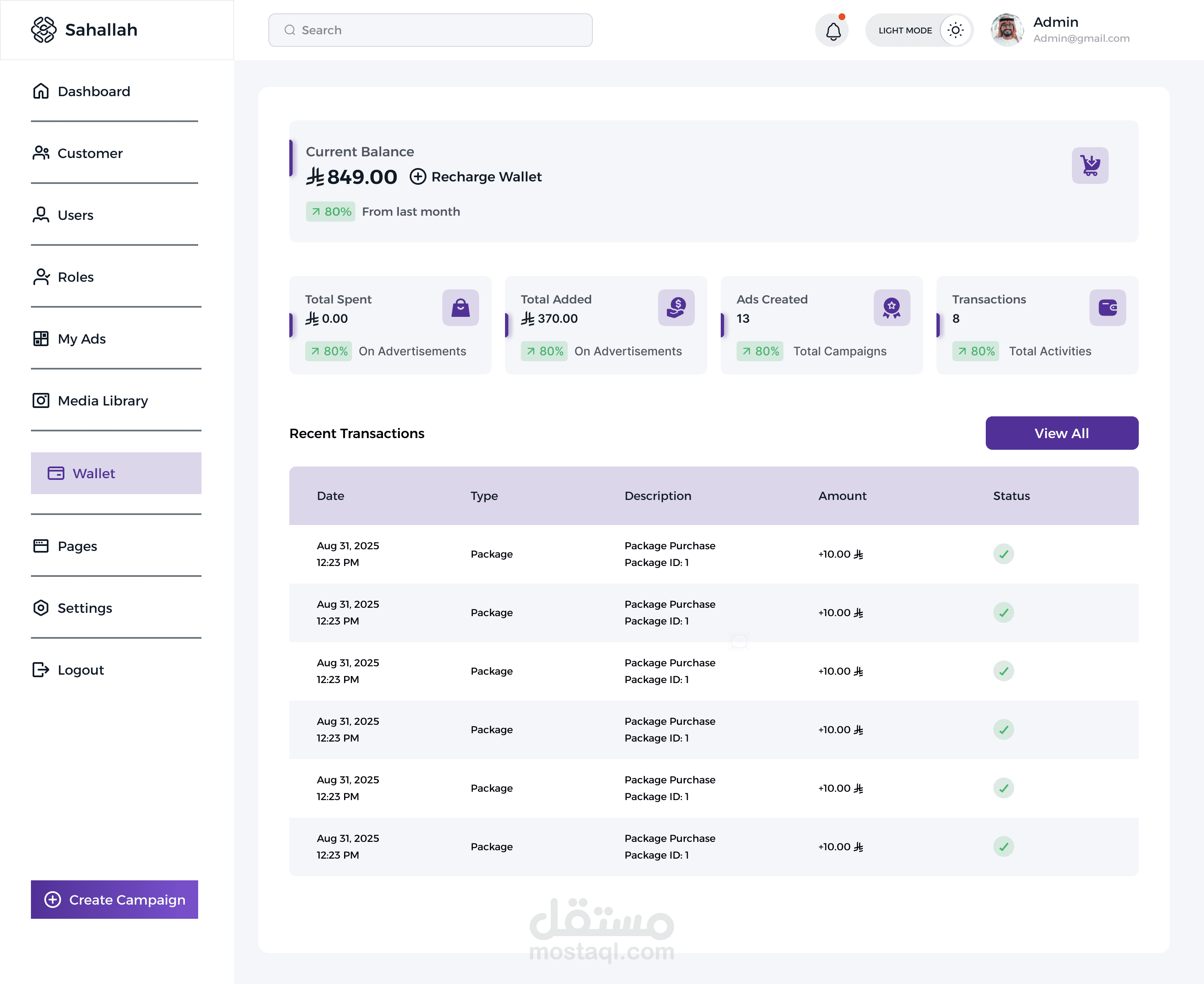This screenshot has height=984, width=1204.
Task: Click the first row's green checkmark status
Action: 1003,554
